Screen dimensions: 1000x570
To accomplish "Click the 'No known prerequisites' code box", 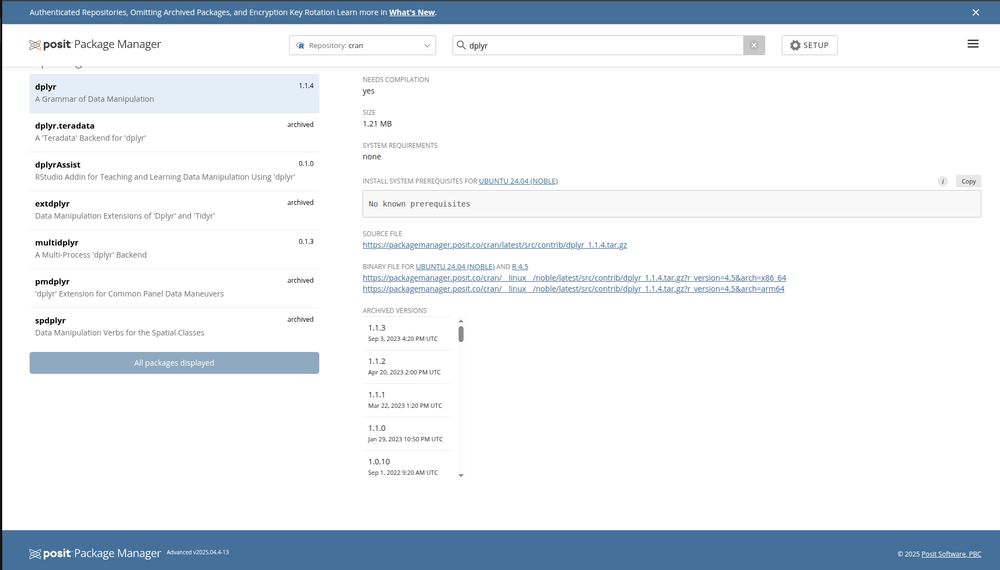I will pyautogui.click(x=672, y=204).
